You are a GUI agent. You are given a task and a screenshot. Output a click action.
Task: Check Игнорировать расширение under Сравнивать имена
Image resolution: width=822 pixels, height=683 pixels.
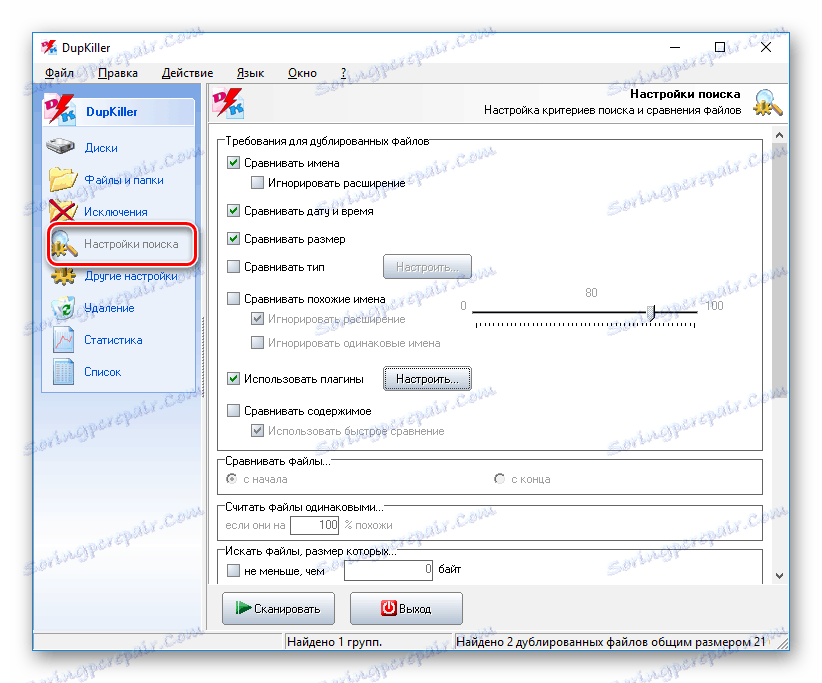coord(257,182)
